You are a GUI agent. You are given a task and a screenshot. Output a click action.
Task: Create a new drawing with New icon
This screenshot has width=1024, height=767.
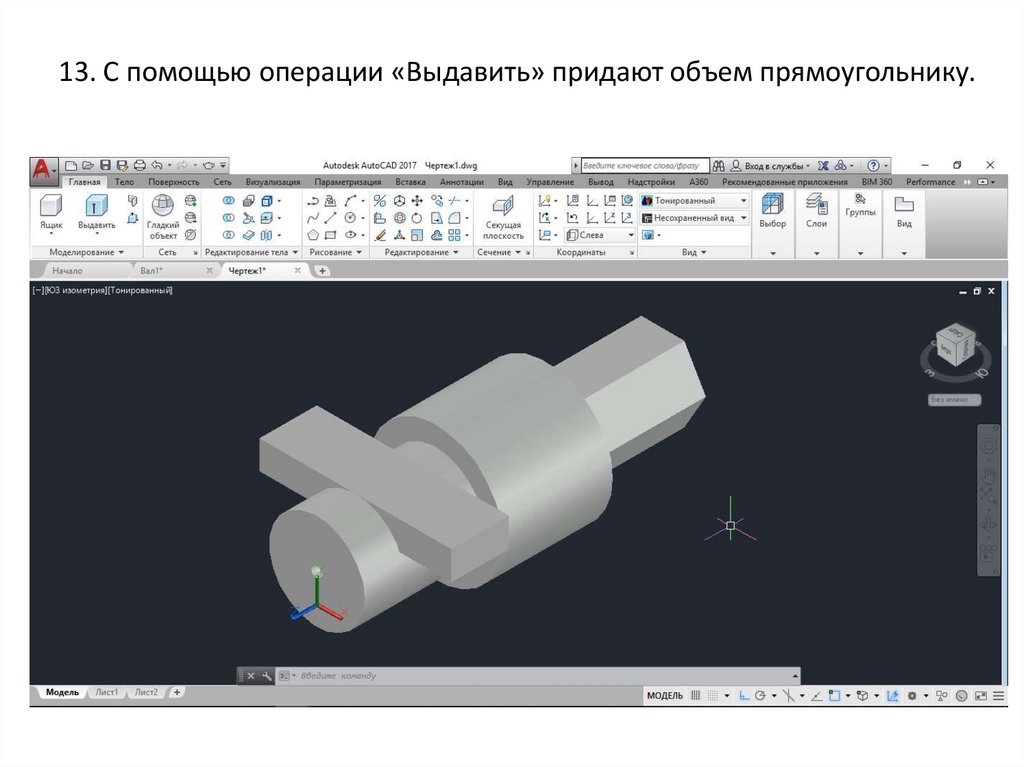coord(71,165)
